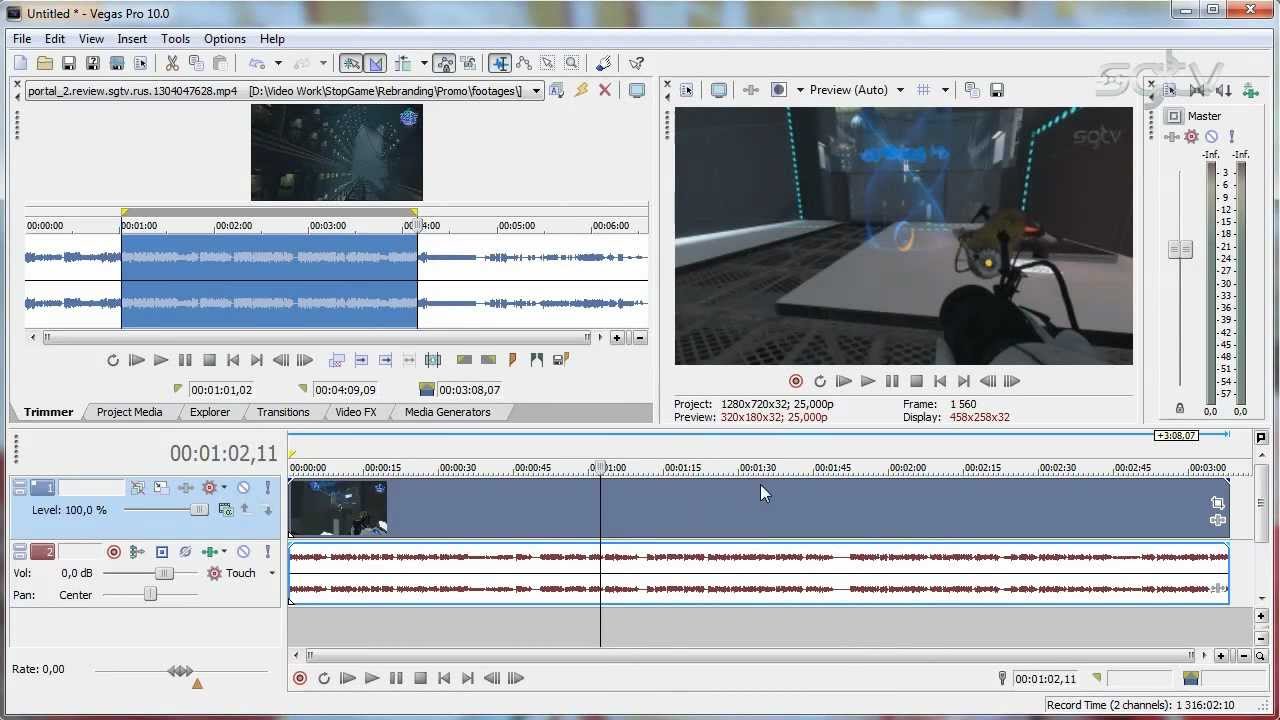Click the external monitor icon in Trimmer toolbar
The image size is (1280, 720).
point(637,90)
